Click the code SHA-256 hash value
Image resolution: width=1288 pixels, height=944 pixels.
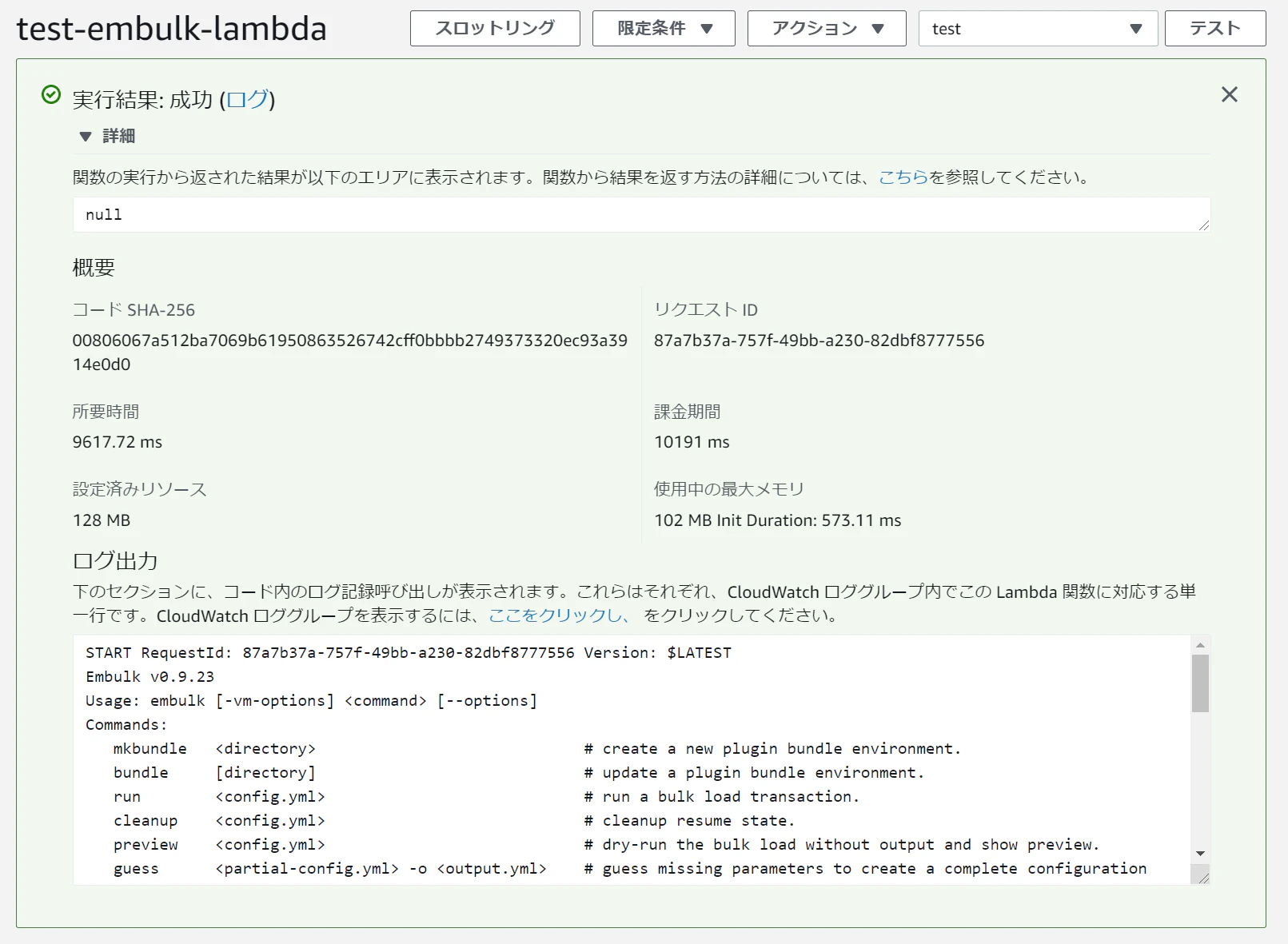tap(350, 353)
